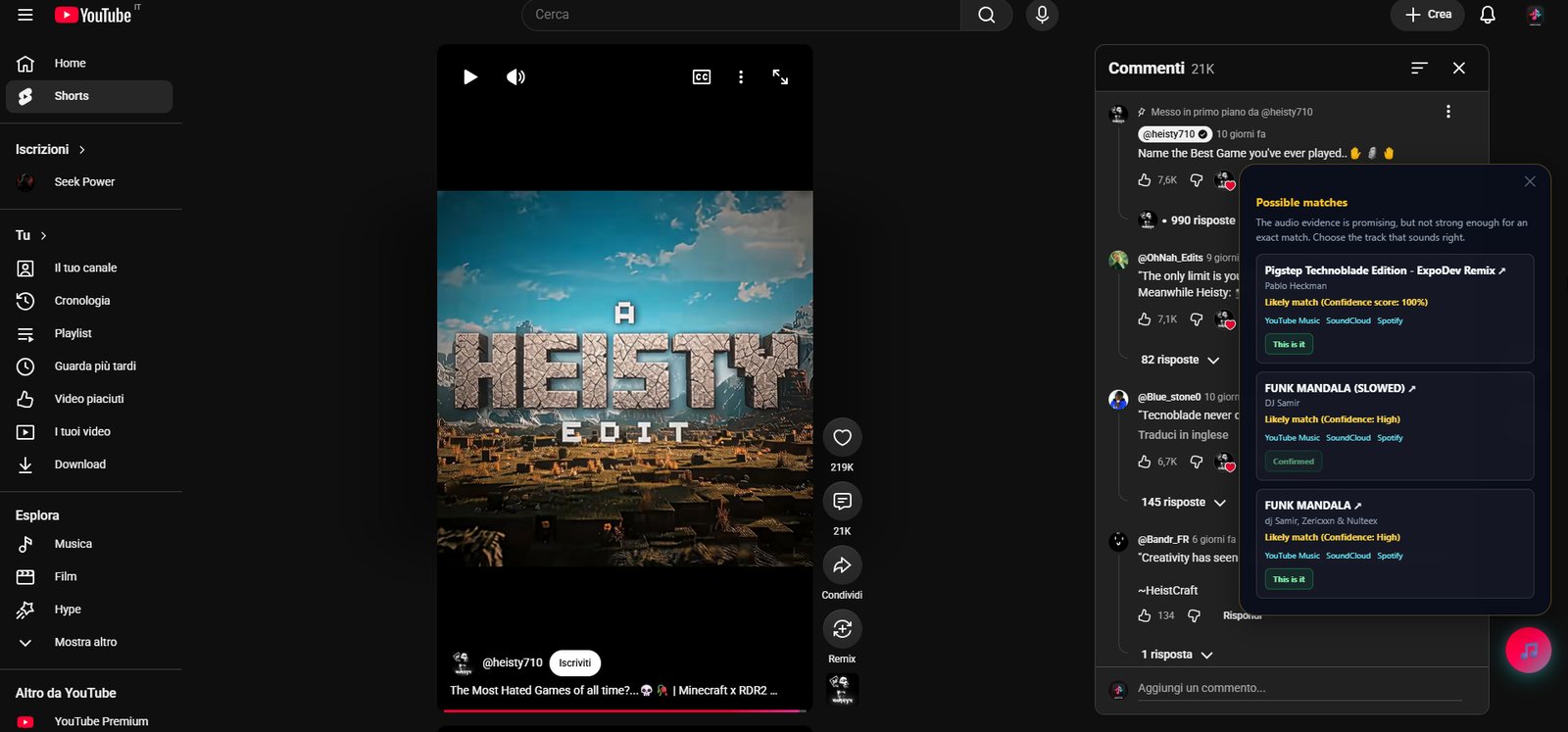Screen dimensions: 1568x732
Task: Click the comments icon showing 21K
Action: click(842, 502)
